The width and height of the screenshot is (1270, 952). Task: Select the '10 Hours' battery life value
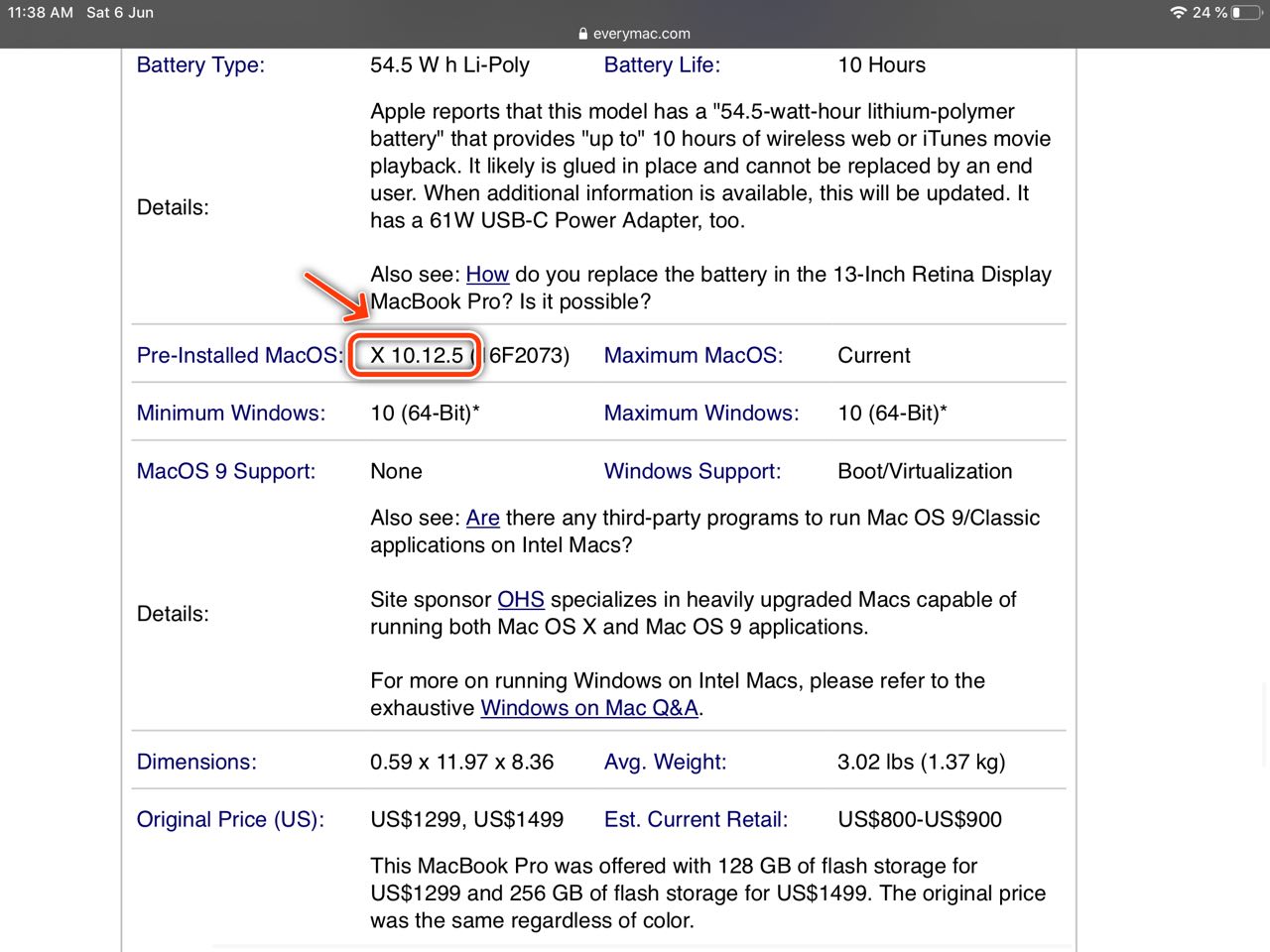coord(882,65)
